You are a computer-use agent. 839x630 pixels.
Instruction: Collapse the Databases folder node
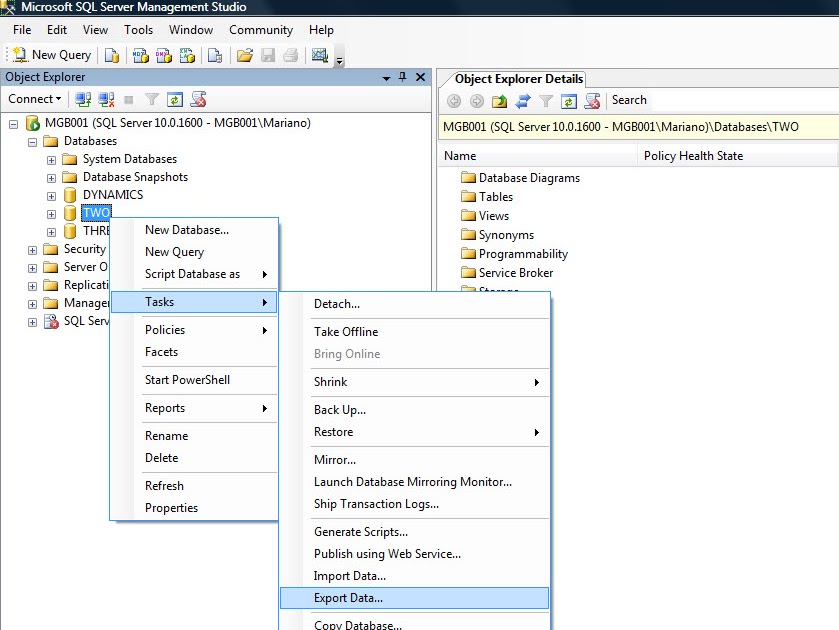click(33, 142)
